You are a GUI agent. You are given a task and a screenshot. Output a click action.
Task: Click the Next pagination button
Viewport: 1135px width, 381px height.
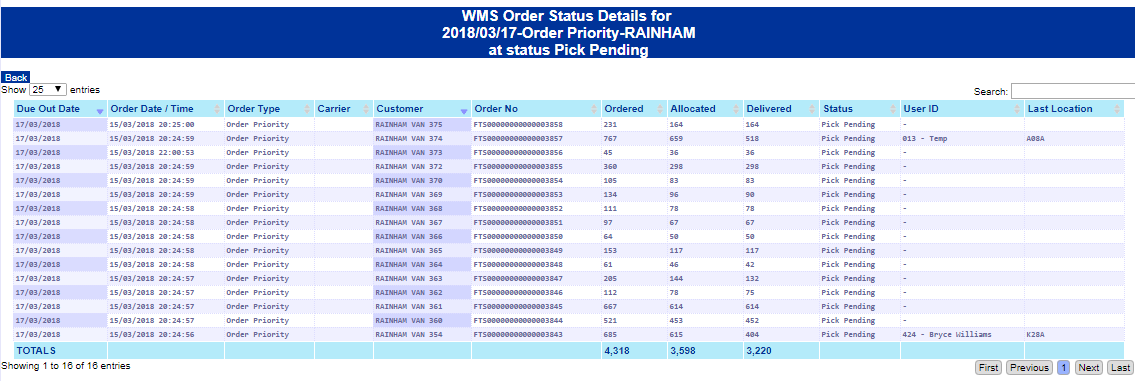pos(1089,368)
